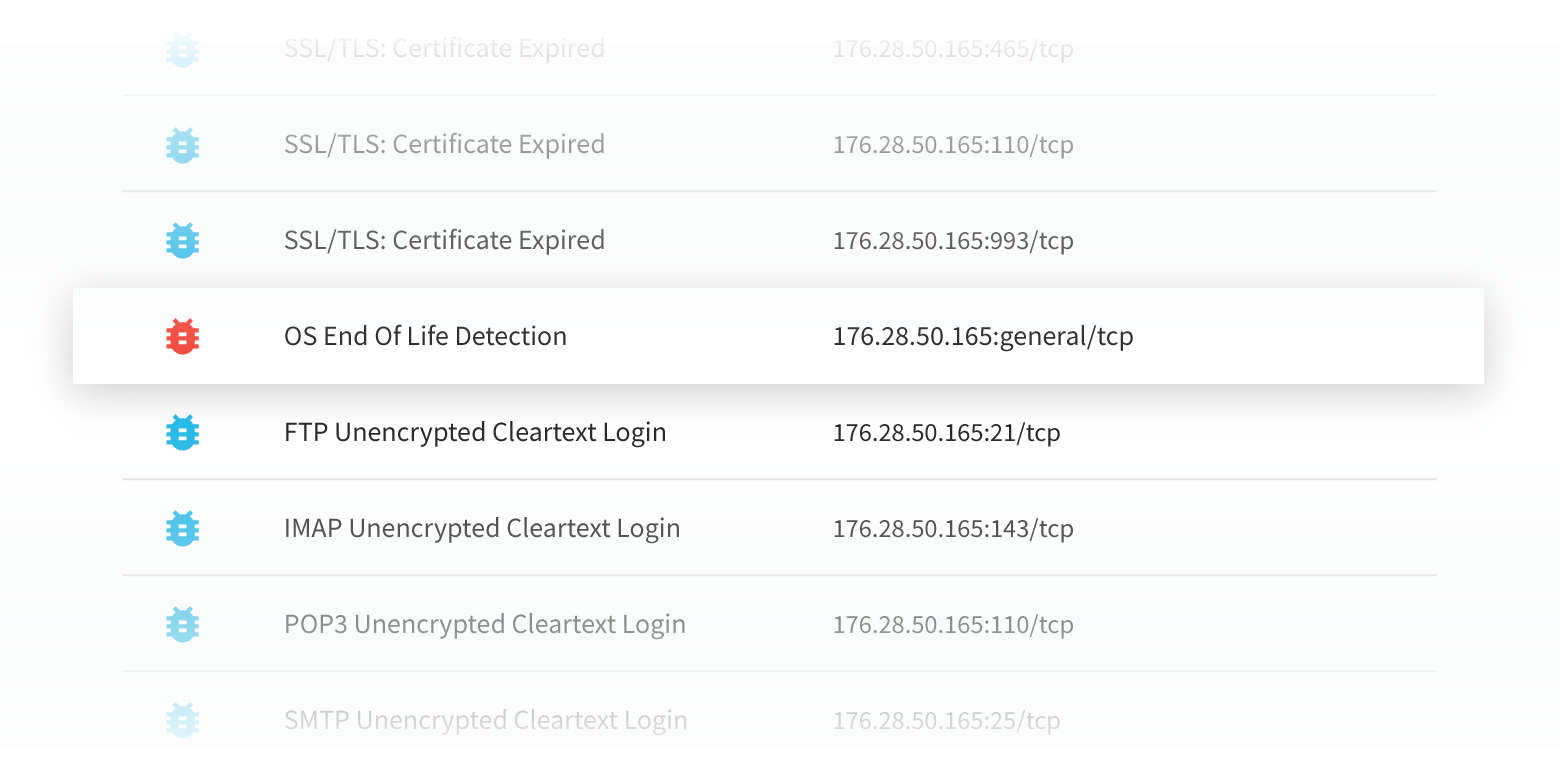Click the host address 176.28.50.165:25/tcp
Image resolution: width=1560 pixels, height=768 pixels.
946,720
